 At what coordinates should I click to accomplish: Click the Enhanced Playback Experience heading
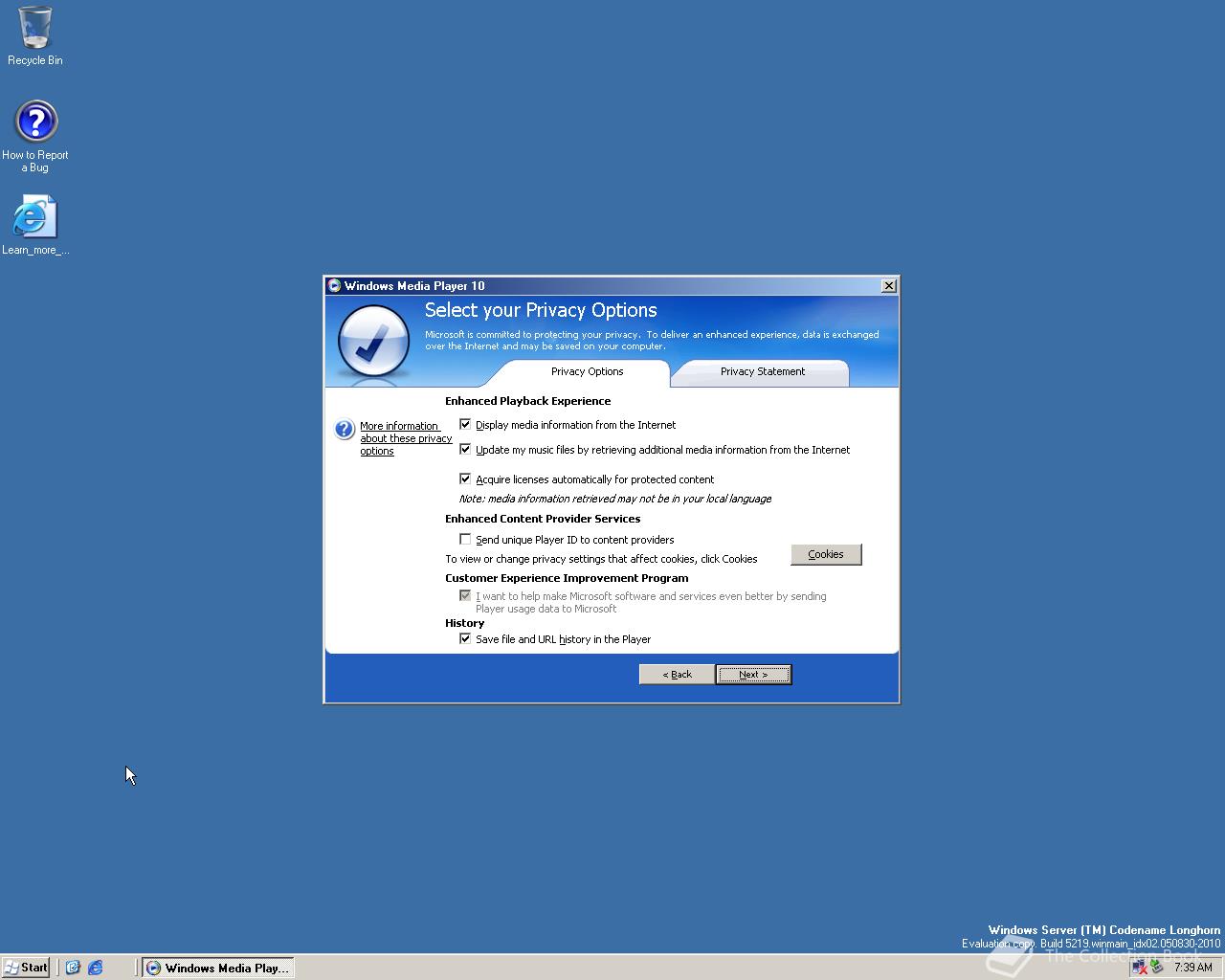pos(527,401)
